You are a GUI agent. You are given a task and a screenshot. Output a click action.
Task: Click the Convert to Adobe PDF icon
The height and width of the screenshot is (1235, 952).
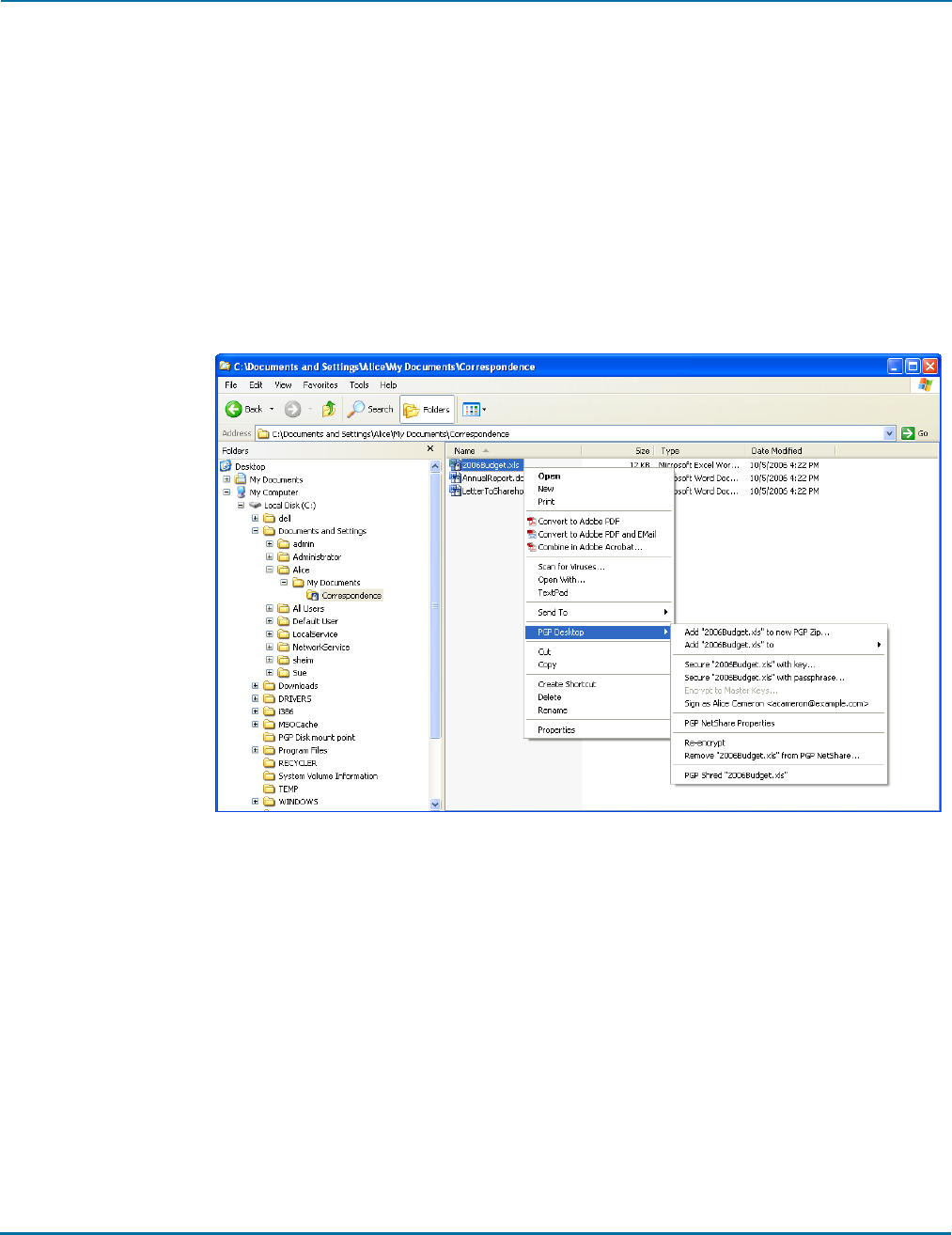click(531, 521)
